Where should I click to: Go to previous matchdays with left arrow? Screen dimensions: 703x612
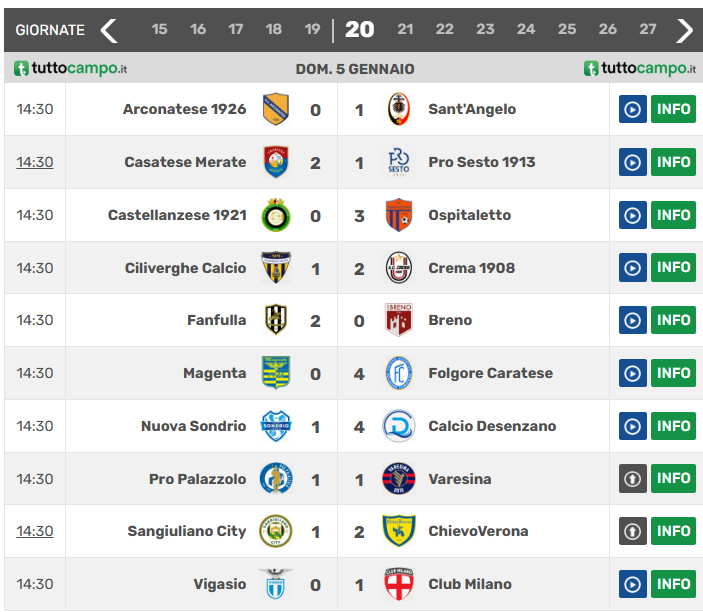[x=109, y=30]
